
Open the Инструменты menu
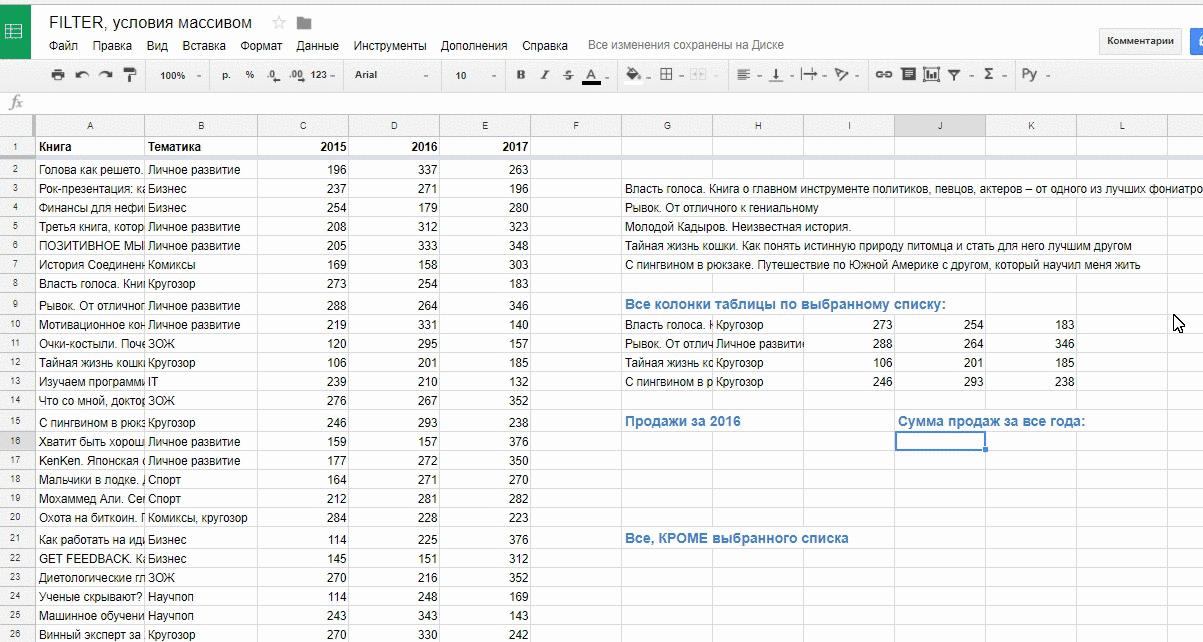click(390, 46)
